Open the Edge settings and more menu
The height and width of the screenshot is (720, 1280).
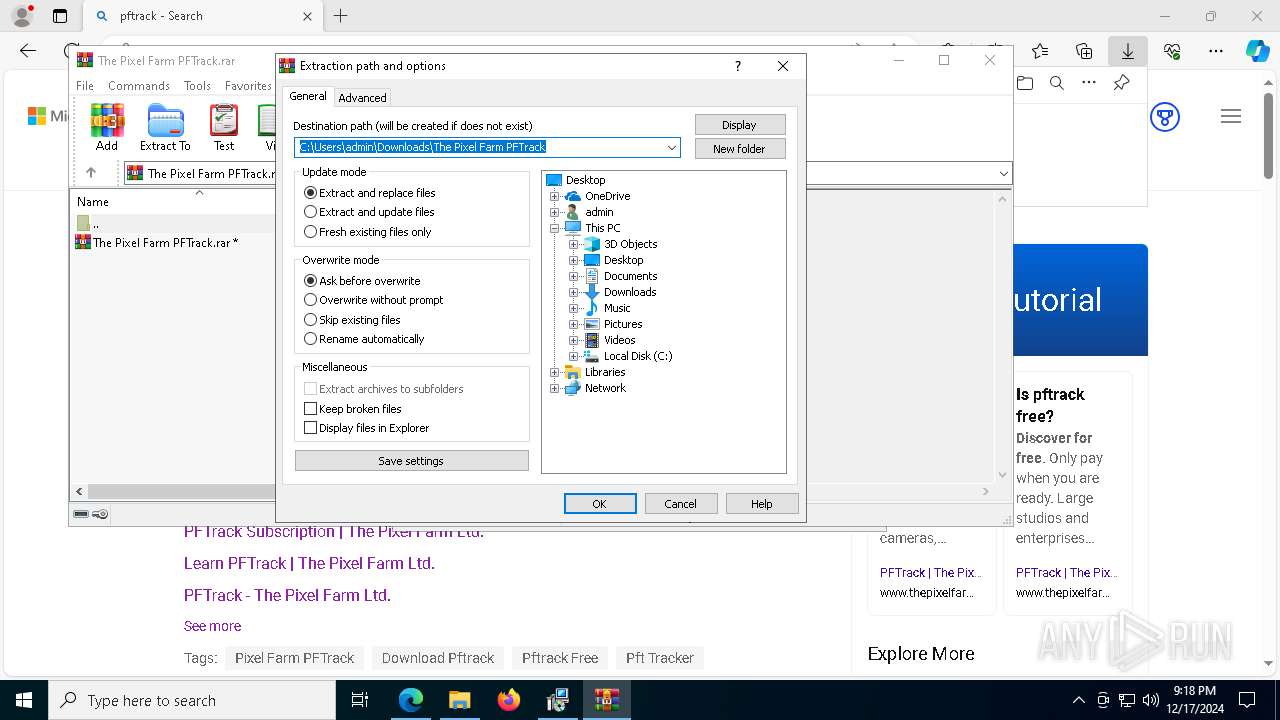click(x=1216, y=51)
